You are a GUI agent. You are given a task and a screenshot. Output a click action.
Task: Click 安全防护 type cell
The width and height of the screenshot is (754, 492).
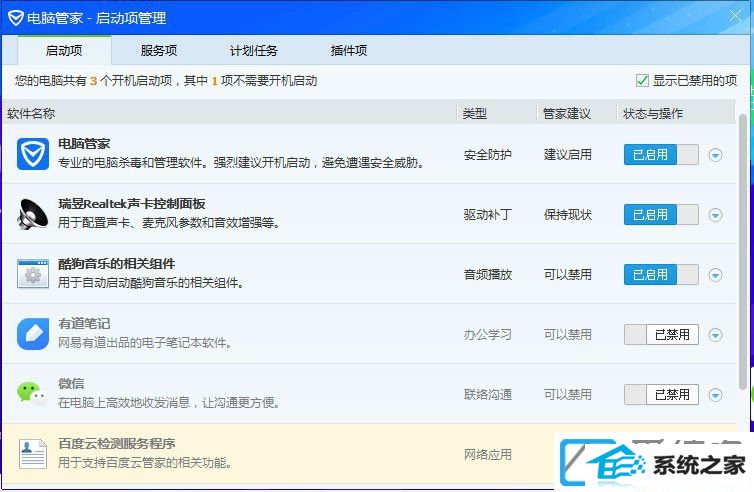coord(488,155)
